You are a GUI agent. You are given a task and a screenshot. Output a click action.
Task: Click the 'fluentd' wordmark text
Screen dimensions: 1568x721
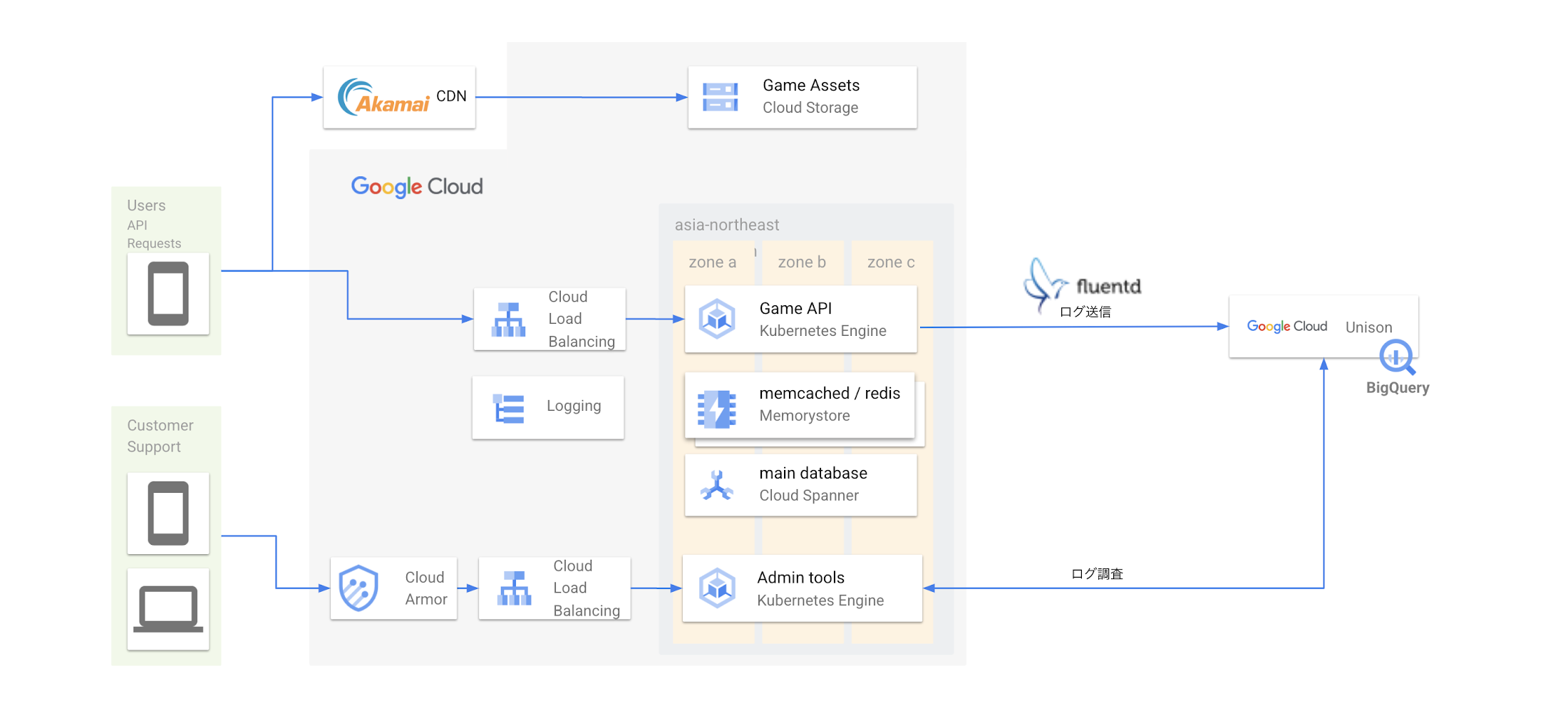(x=1108, y=287)
